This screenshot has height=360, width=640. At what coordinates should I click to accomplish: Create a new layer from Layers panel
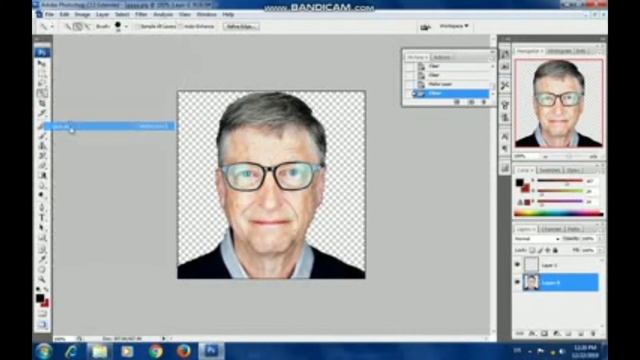(580, 333)
